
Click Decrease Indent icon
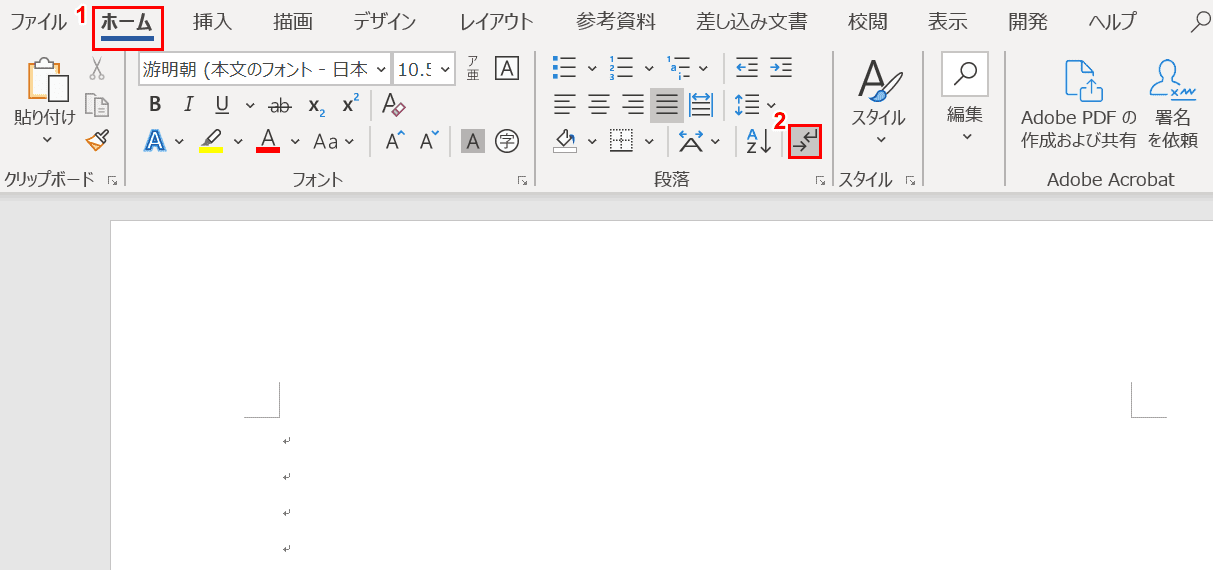tap(747, 68)
